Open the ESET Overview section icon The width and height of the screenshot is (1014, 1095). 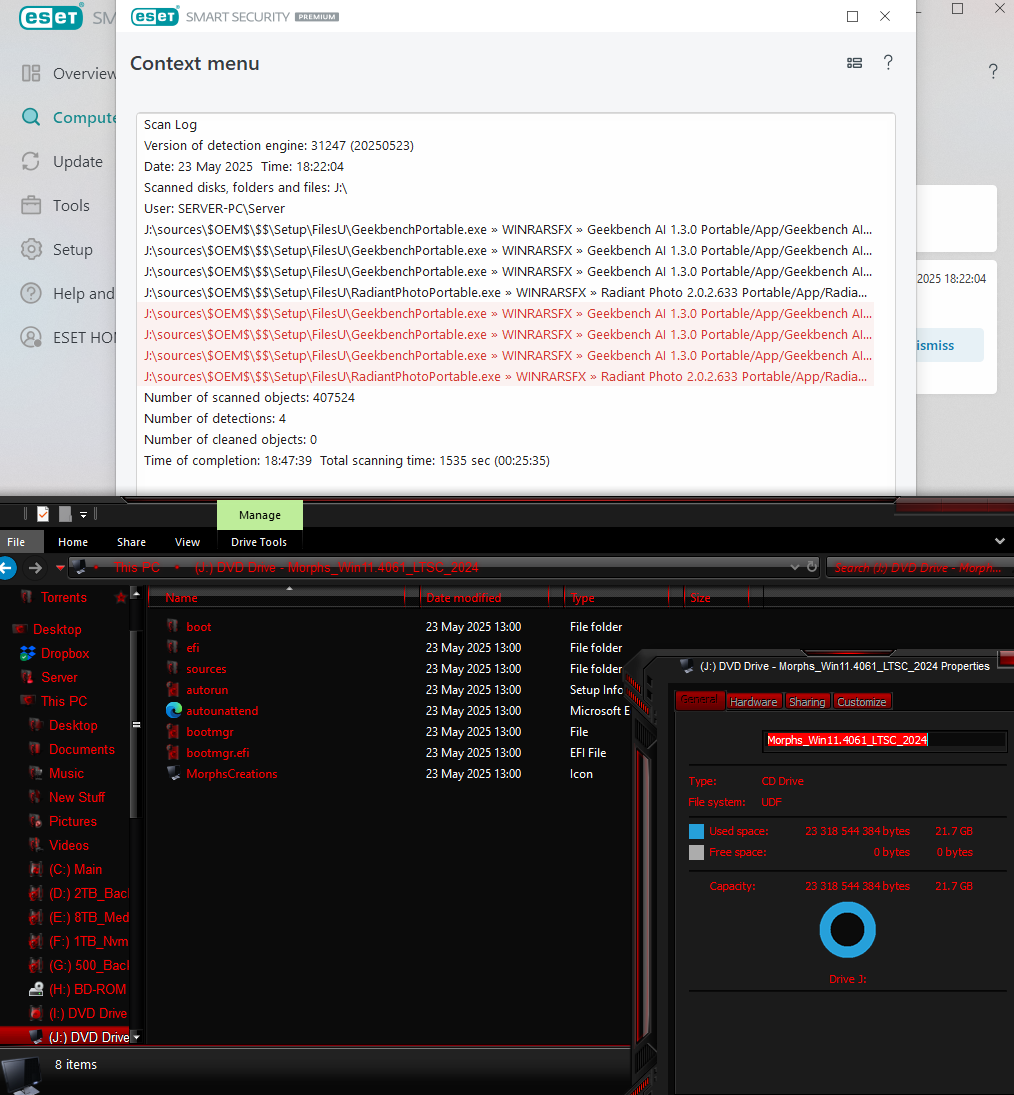[31, 73]
